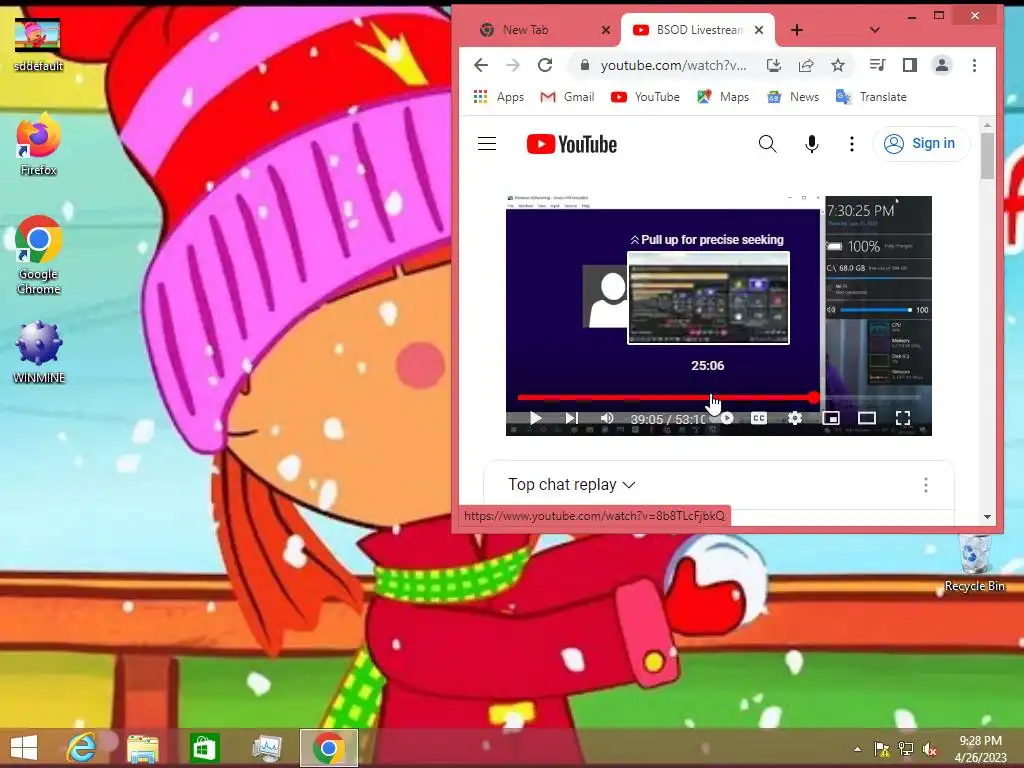
Task: Open the Apps bookmark
Action: click(x=499, y=97)
